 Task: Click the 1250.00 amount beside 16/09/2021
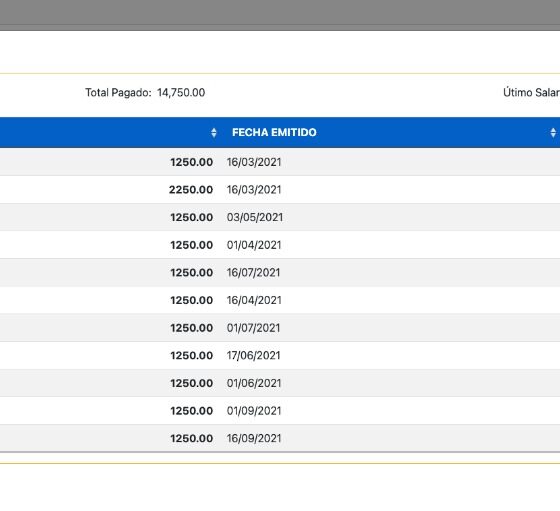pyautogui.click(x=191, y=438)
